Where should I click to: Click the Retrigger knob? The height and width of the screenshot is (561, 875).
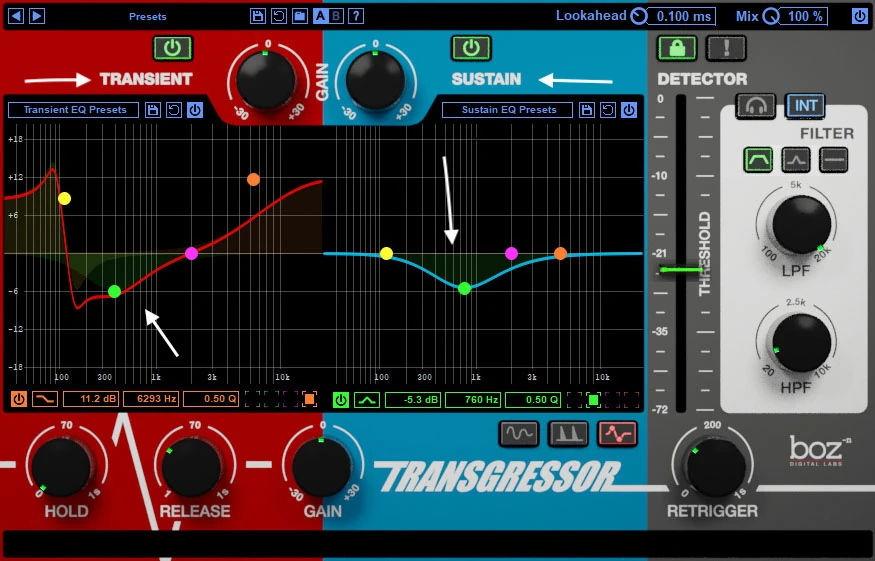pyautogui.click(x=717, y=467)
